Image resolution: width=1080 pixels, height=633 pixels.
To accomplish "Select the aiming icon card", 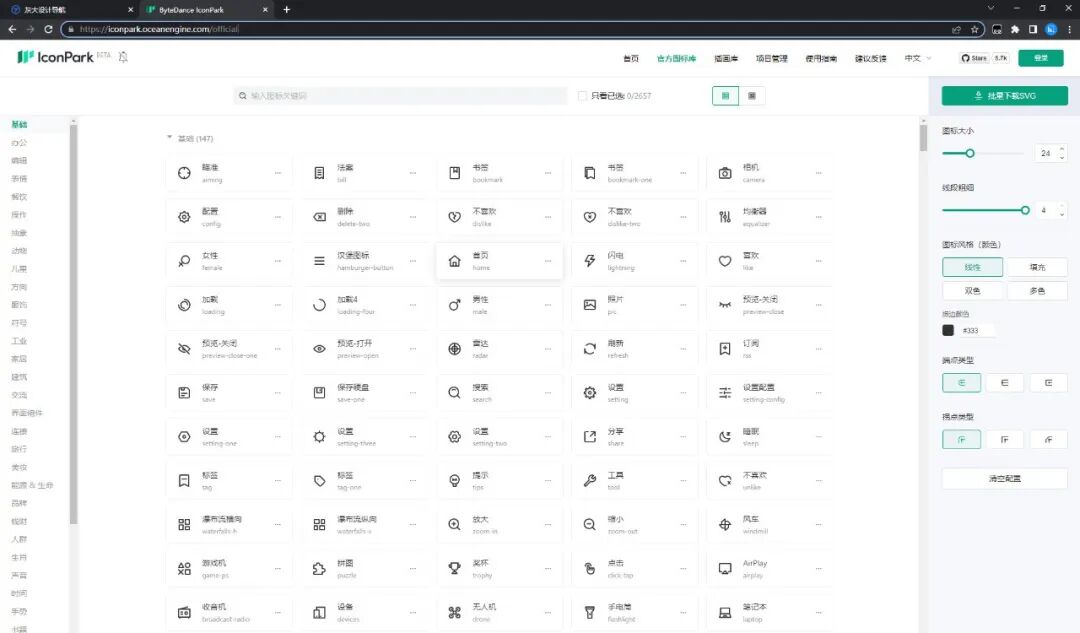I will tap(229, 173).
